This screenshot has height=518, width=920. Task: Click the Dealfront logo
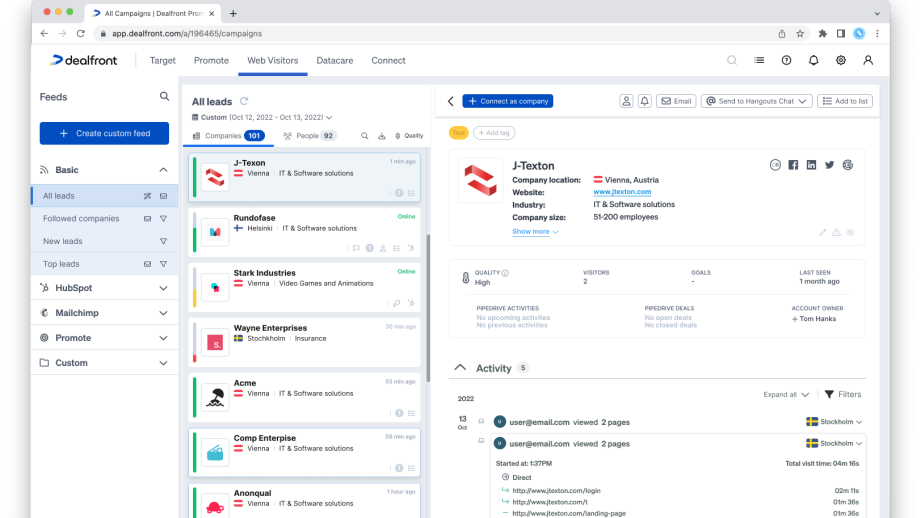[83, 60]
